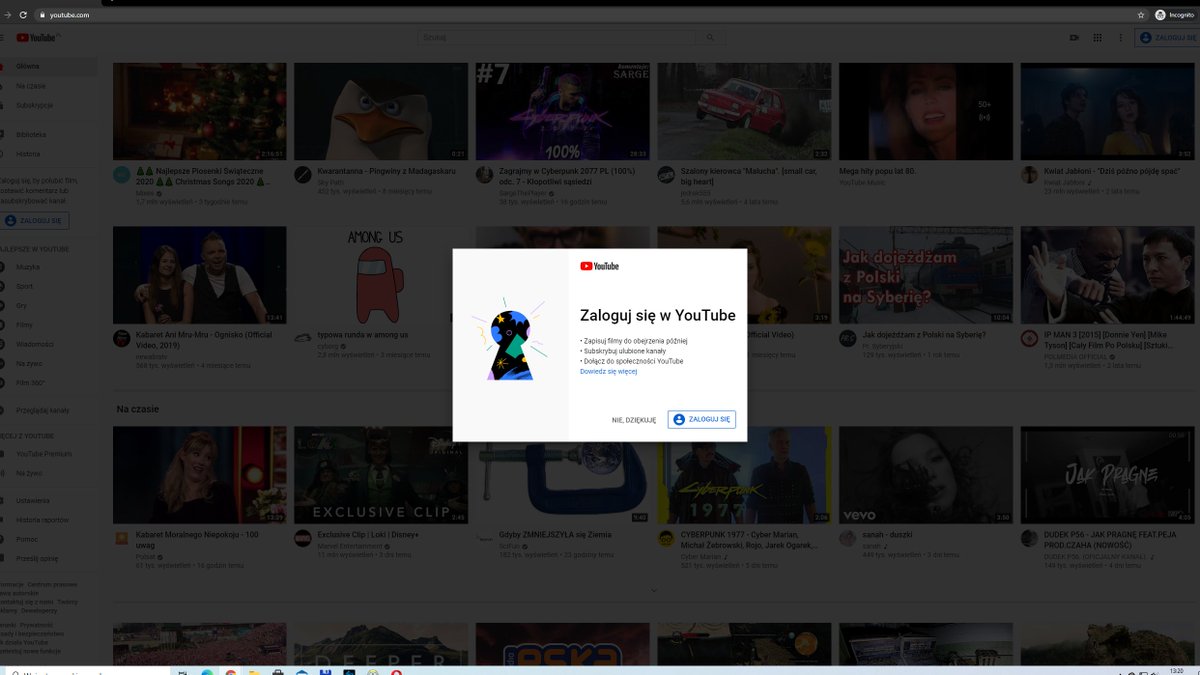Click ZALOGUJ SIĘ in the sign-in dialog

click(x=702, y=419)
